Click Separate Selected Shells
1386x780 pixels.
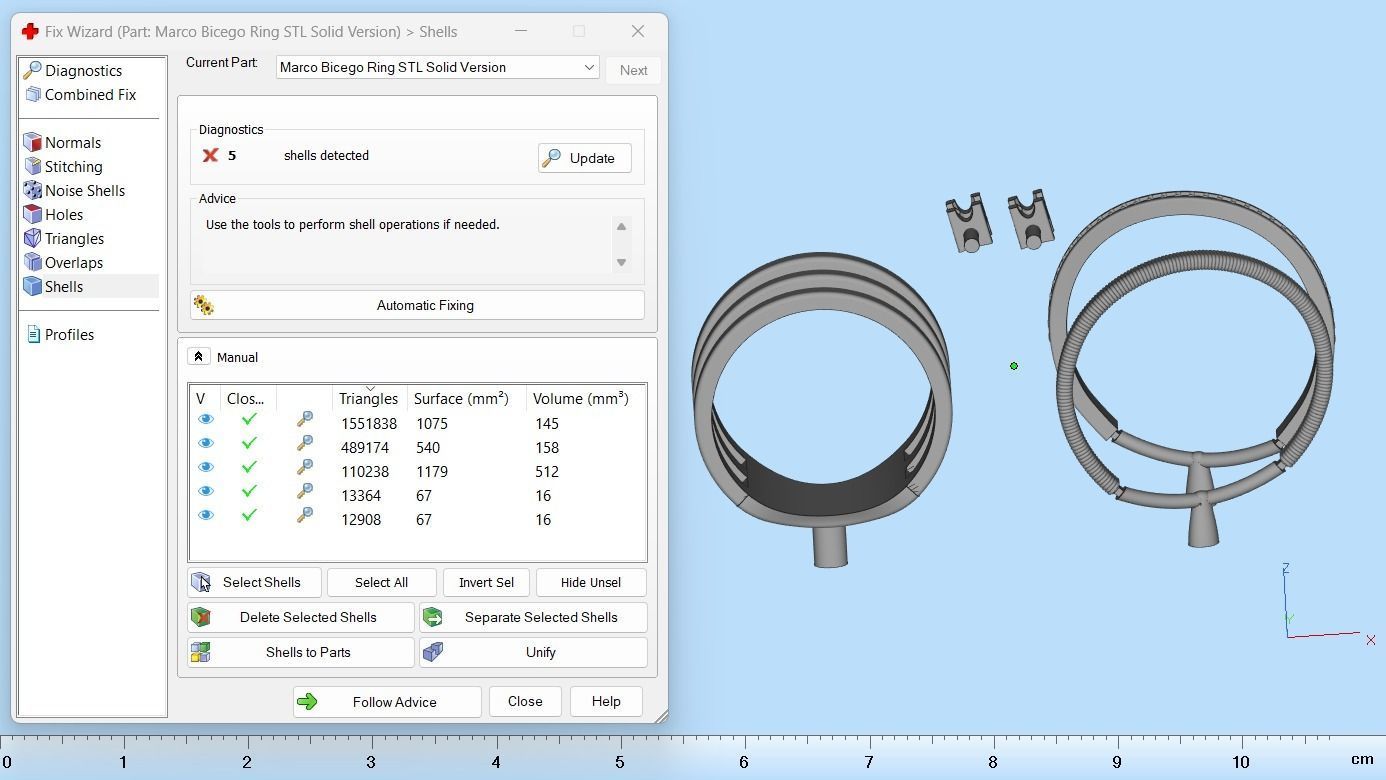tap(533, 617)
